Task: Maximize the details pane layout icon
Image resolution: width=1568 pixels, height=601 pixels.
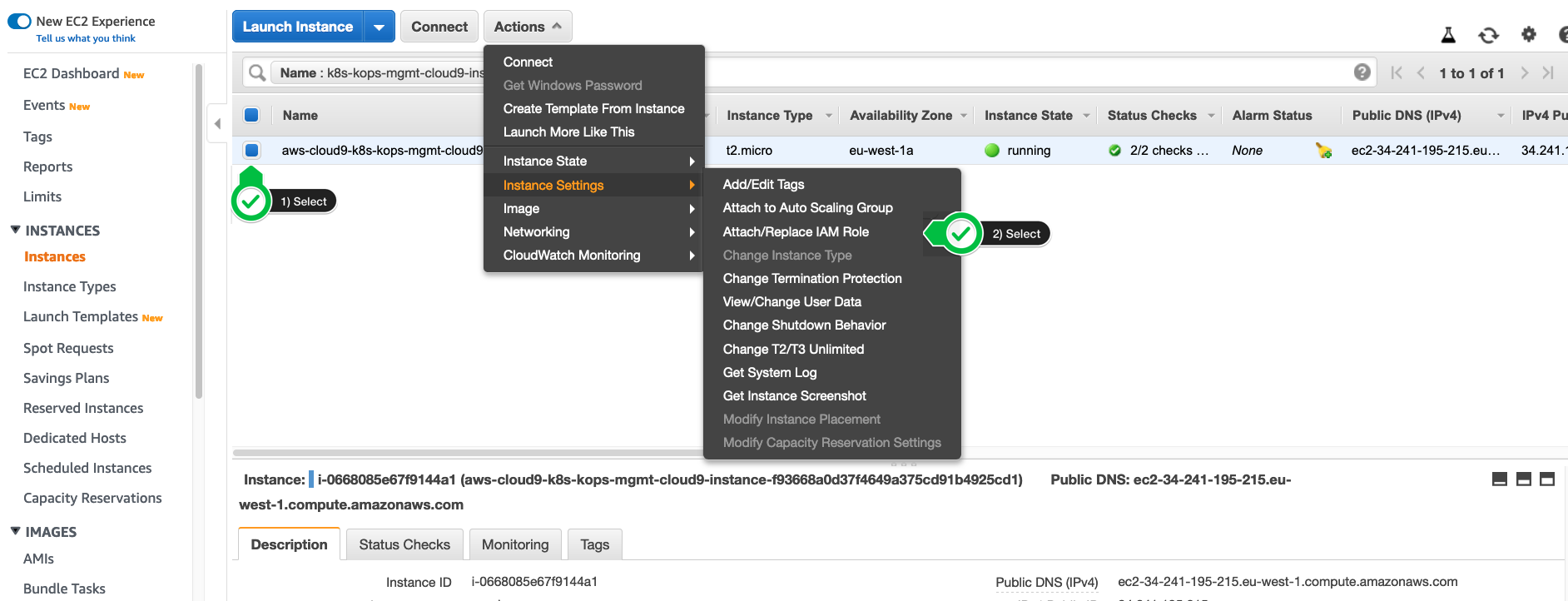Action: 1547,479
